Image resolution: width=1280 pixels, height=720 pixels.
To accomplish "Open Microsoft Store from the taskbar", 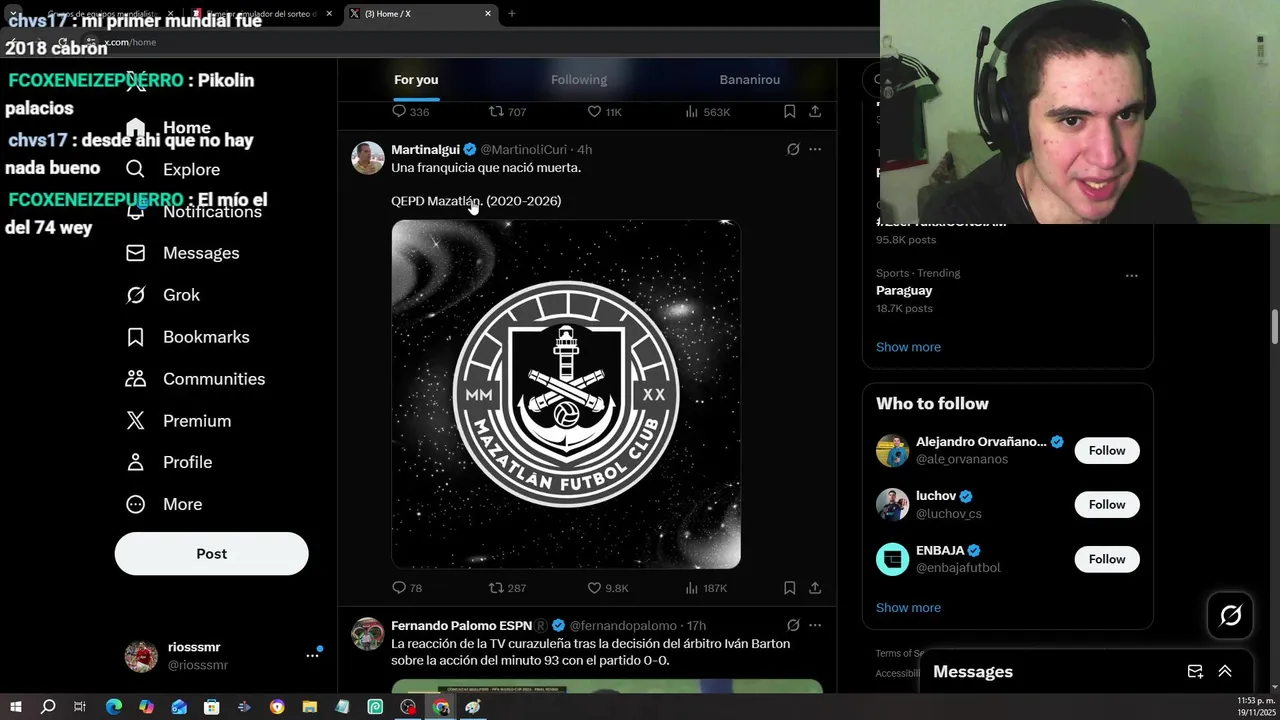I will tap(211, 707).
